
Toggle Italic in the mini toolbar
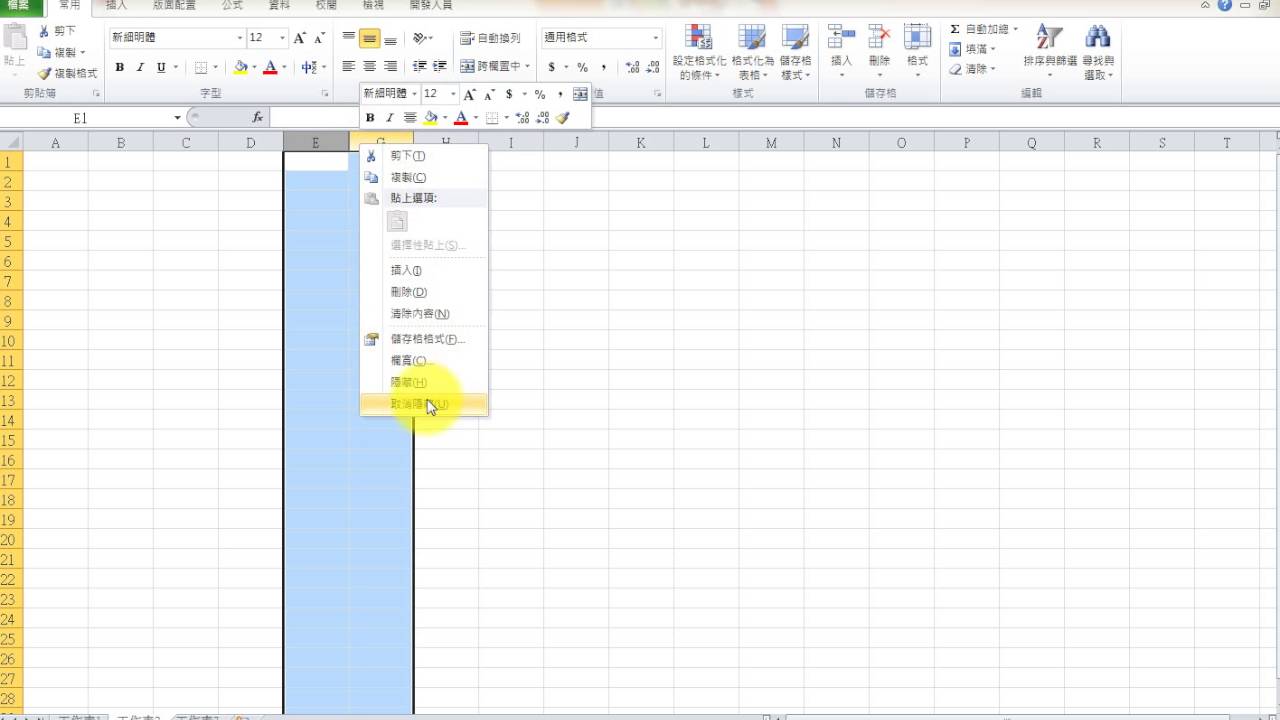pyautogui.click(x=390, y=118)
